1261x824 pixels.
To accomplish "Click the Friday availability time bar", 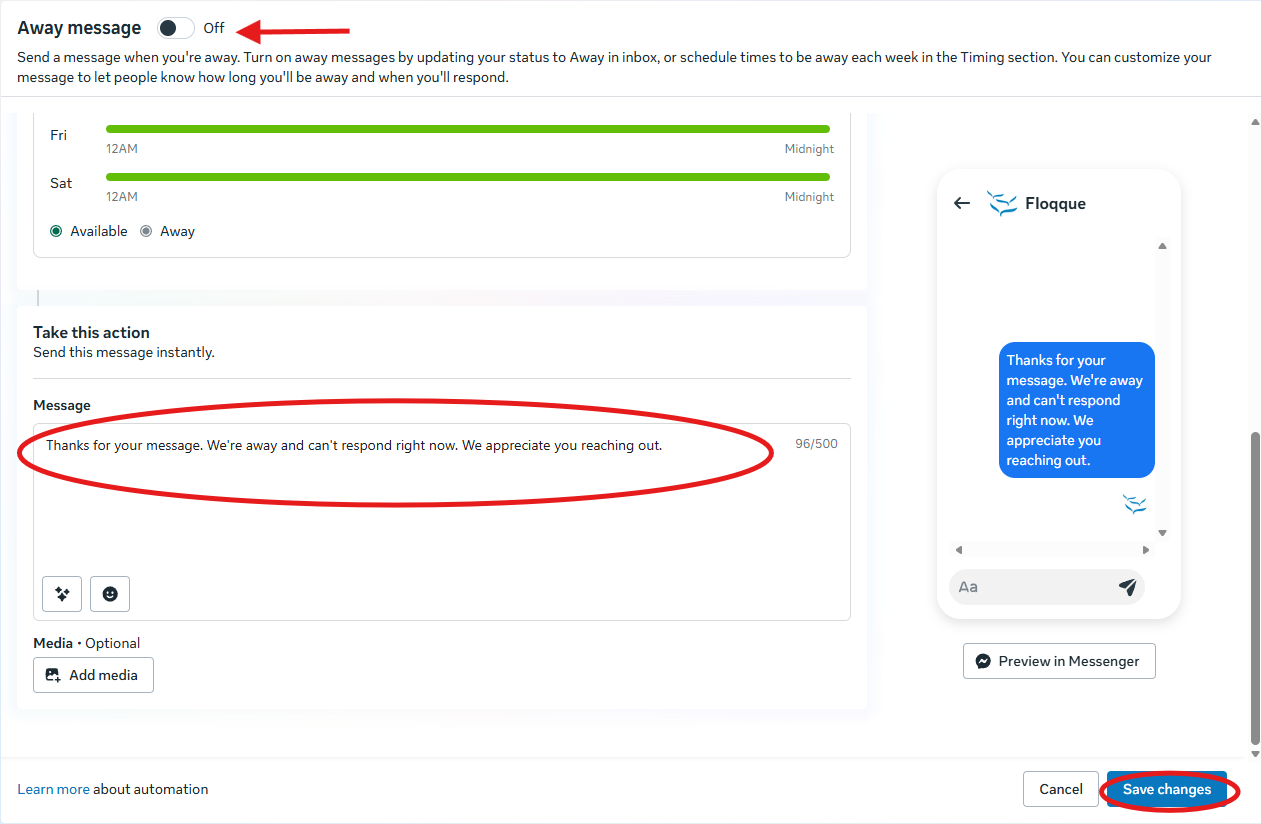I will coord(467,129).
